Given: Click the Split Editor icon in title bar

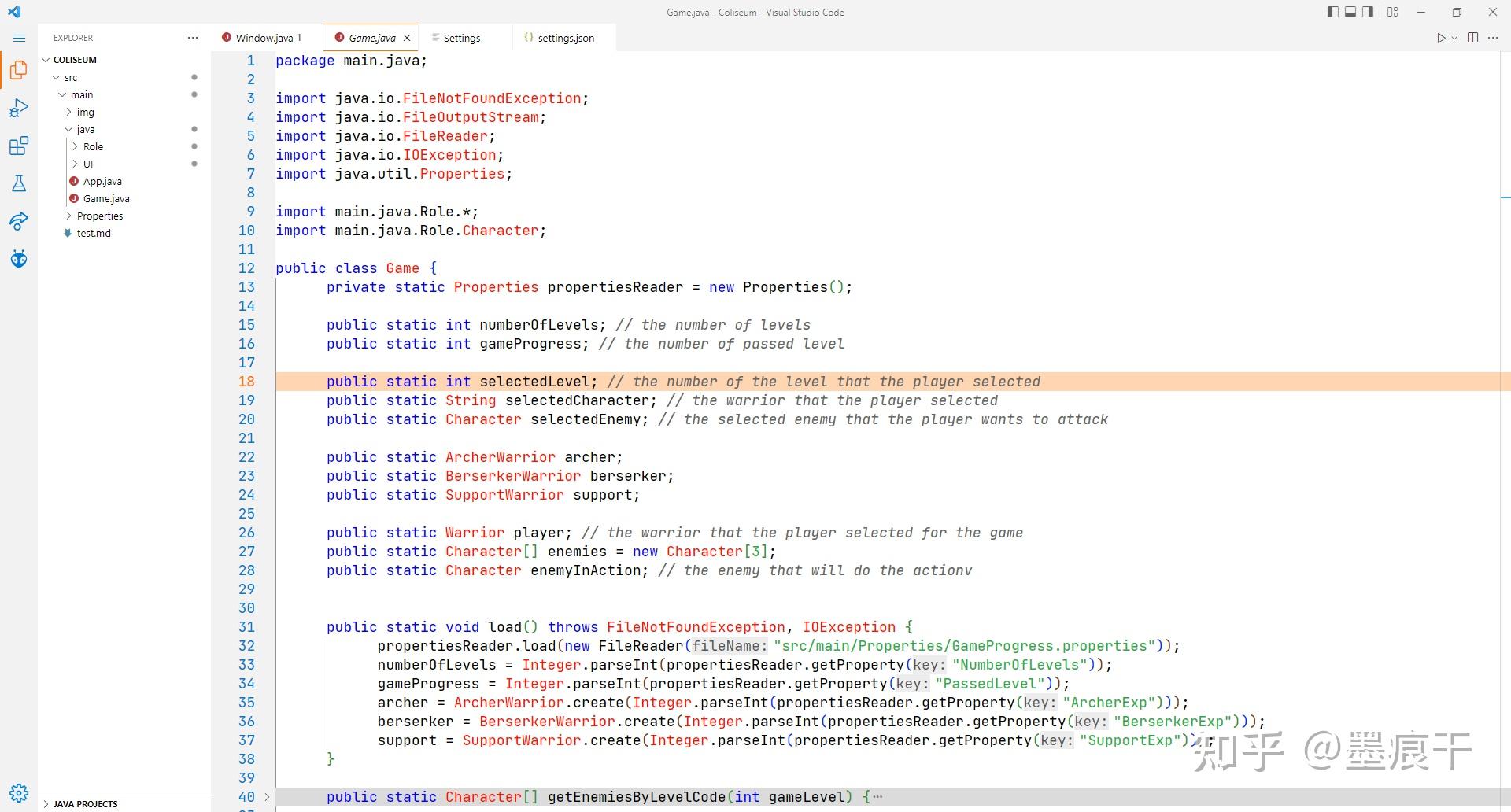Looking at the screenshot, I should tap(1472, 37).
